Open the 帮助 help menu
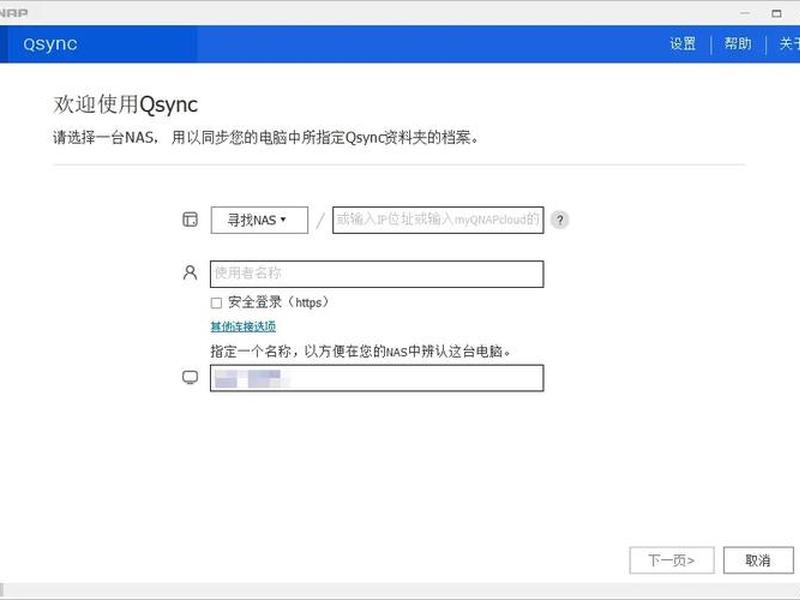The width and height of the screenshot is (800, 600). (738, 44)
